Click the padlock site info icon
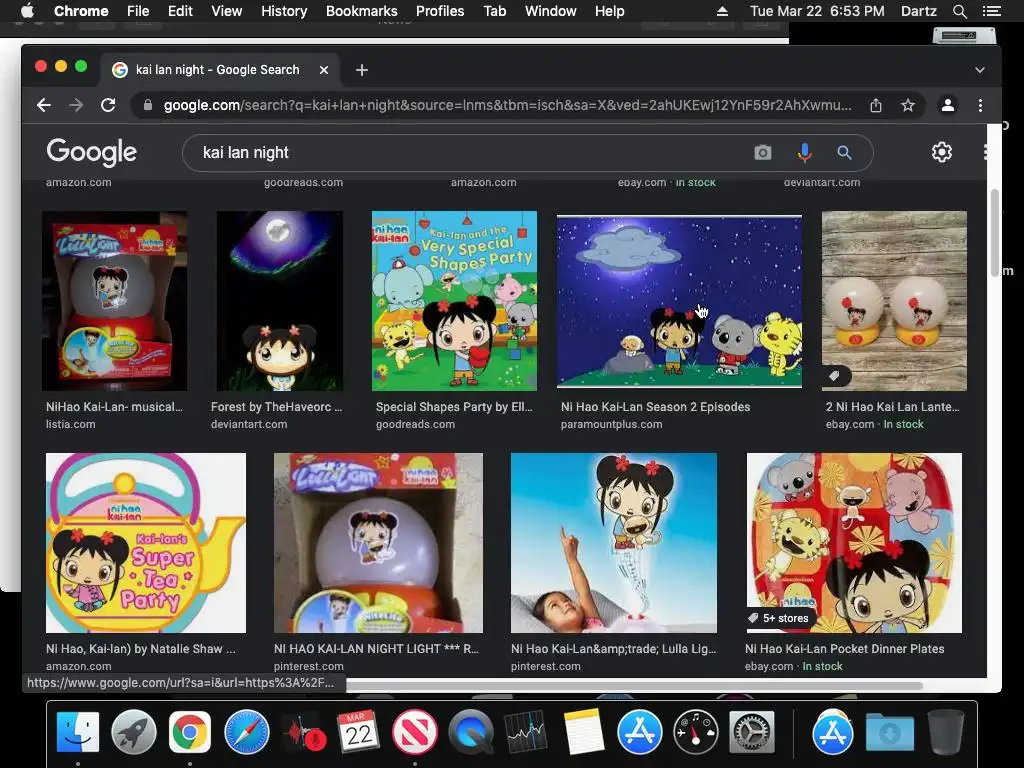 click(x=148, y=105)
